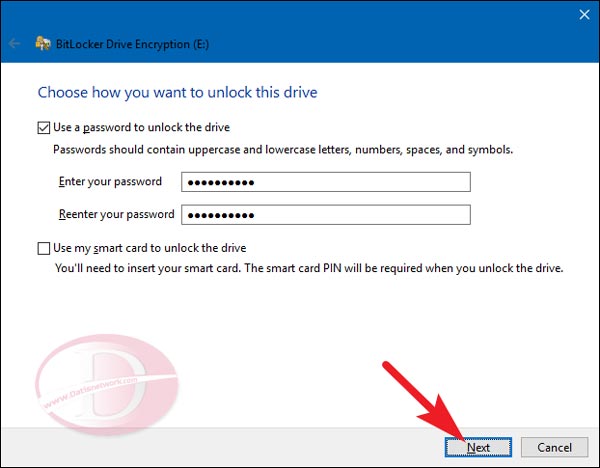Image resolution: width=600 pixels, height=468 pixels.
Task: Click the 'Enter your password' label
Action: coord(110,182)
